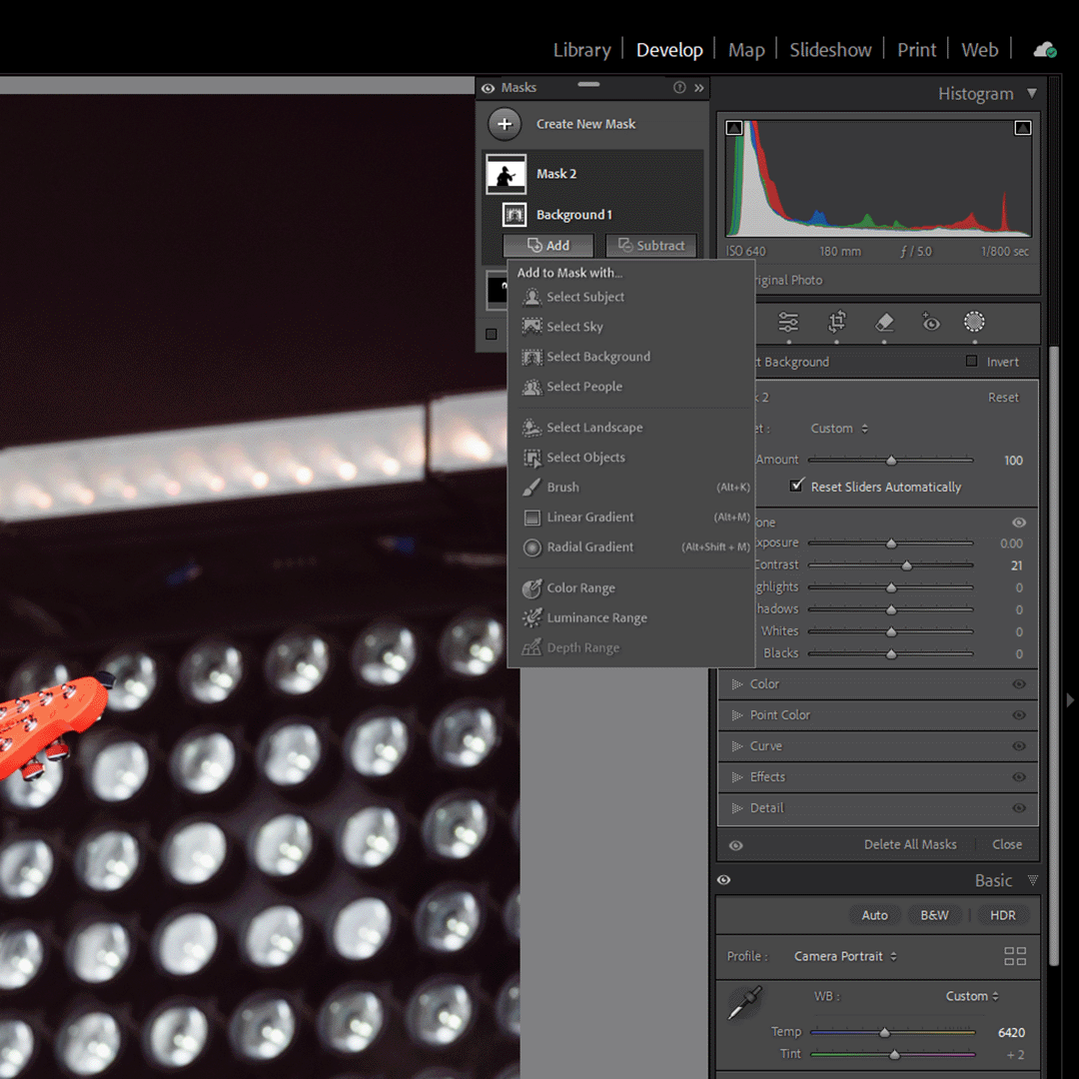This screenshot has height=1079, width=1079.
Task: Select the Crop overlay tool icon
Action: (x=837, y=322)
